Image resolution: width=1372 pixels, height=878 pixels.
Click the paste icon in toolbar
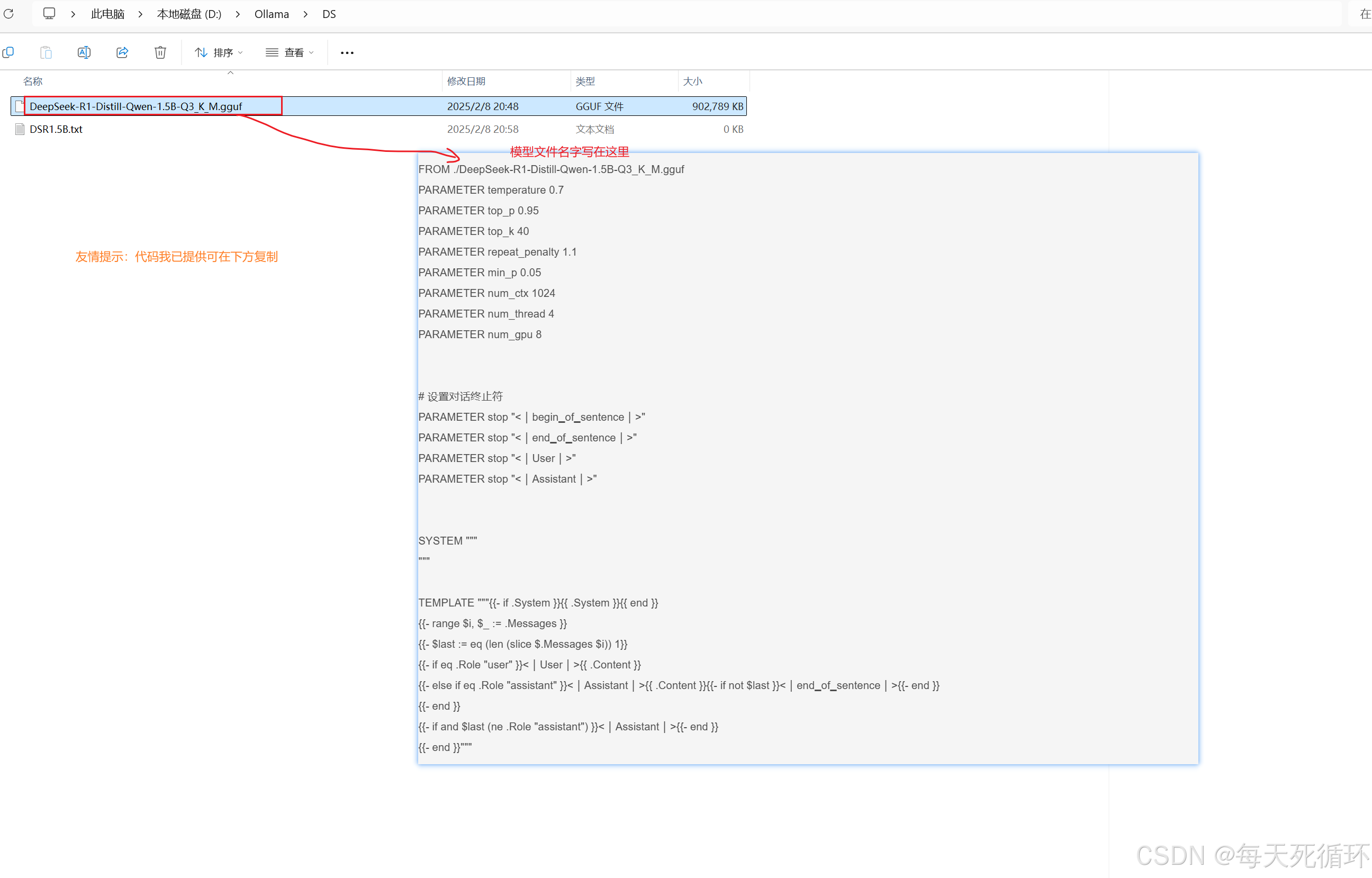[x=46, y=52]
